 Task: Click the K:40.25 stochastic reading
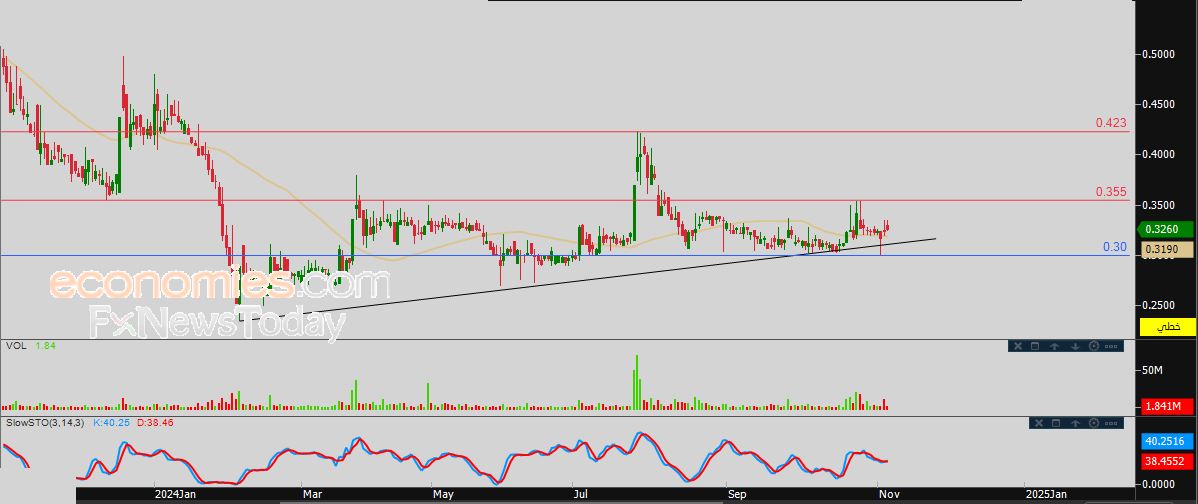click(x=112, y=422)
